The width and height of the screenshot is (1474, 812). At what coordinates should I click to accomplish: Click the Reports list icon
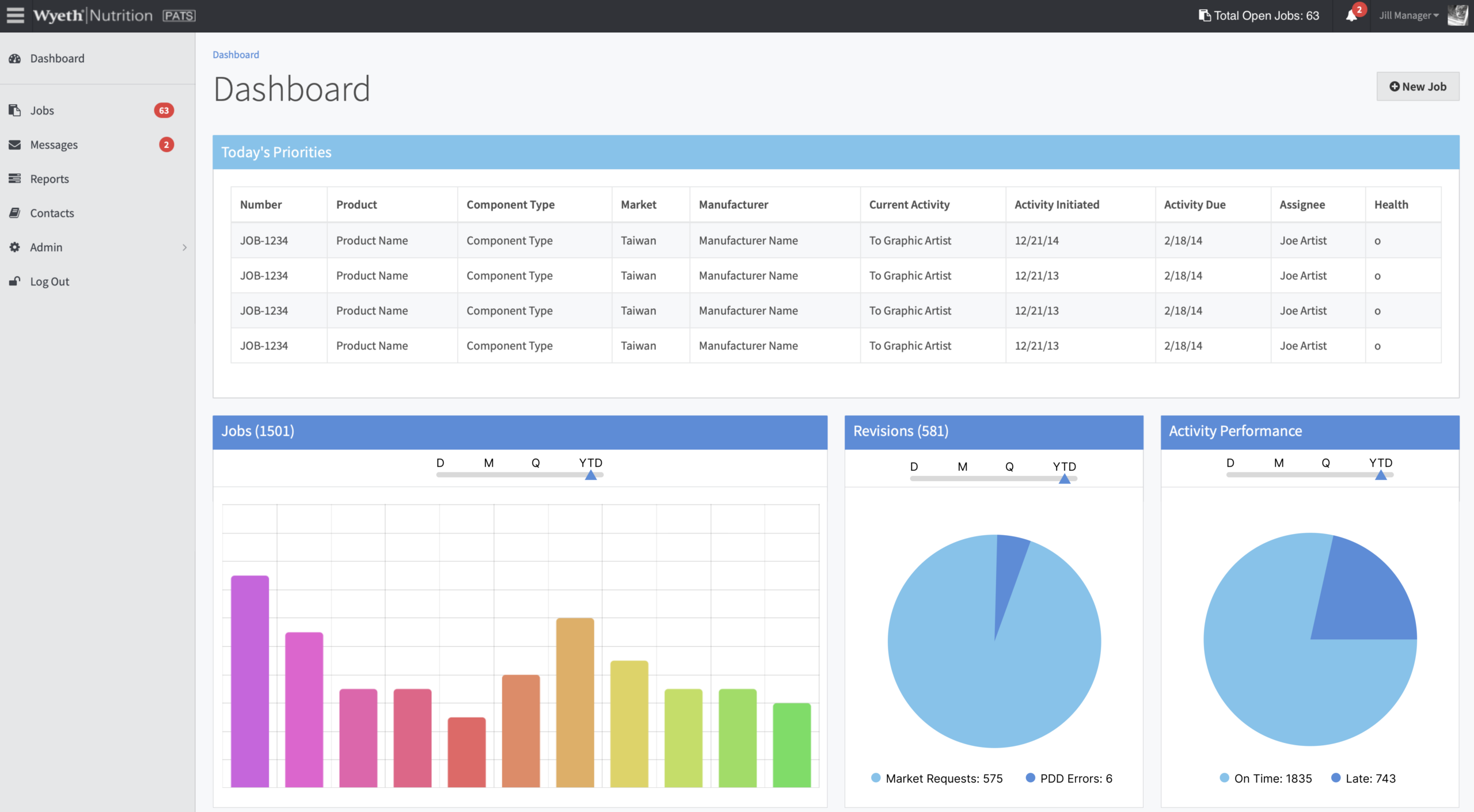tap(15, 179)
